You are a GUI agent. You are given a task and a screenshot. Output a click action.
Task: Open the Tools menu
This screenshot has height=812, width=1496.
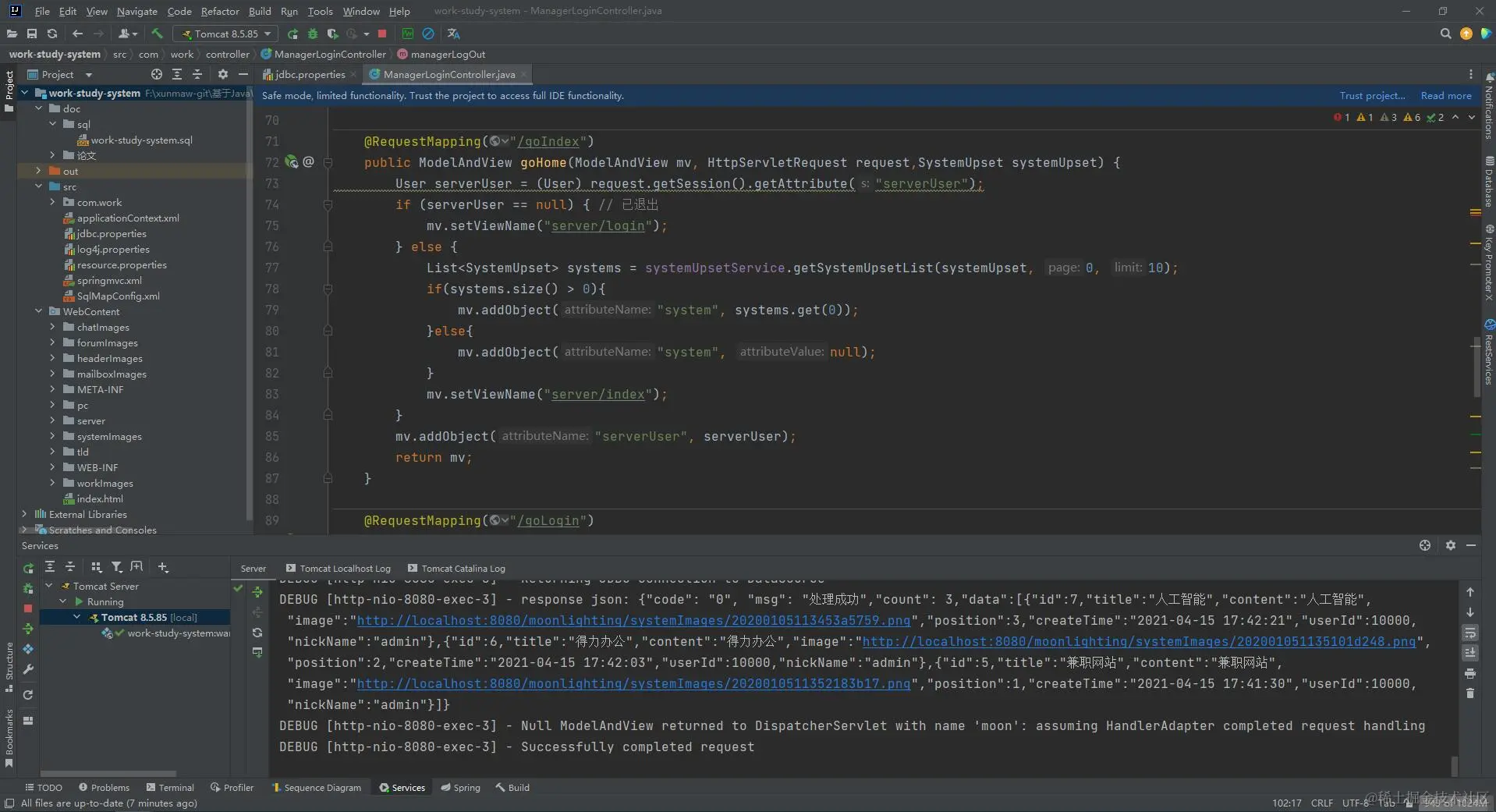[x=320, y=11]
